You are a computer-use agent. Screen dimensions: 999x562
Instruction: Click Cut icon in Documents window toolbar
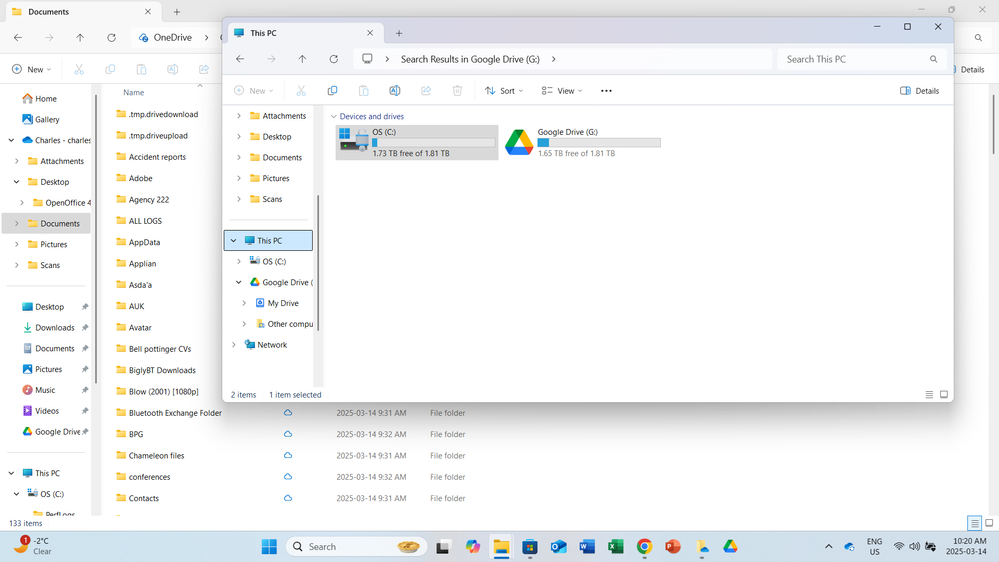point(79,69)
